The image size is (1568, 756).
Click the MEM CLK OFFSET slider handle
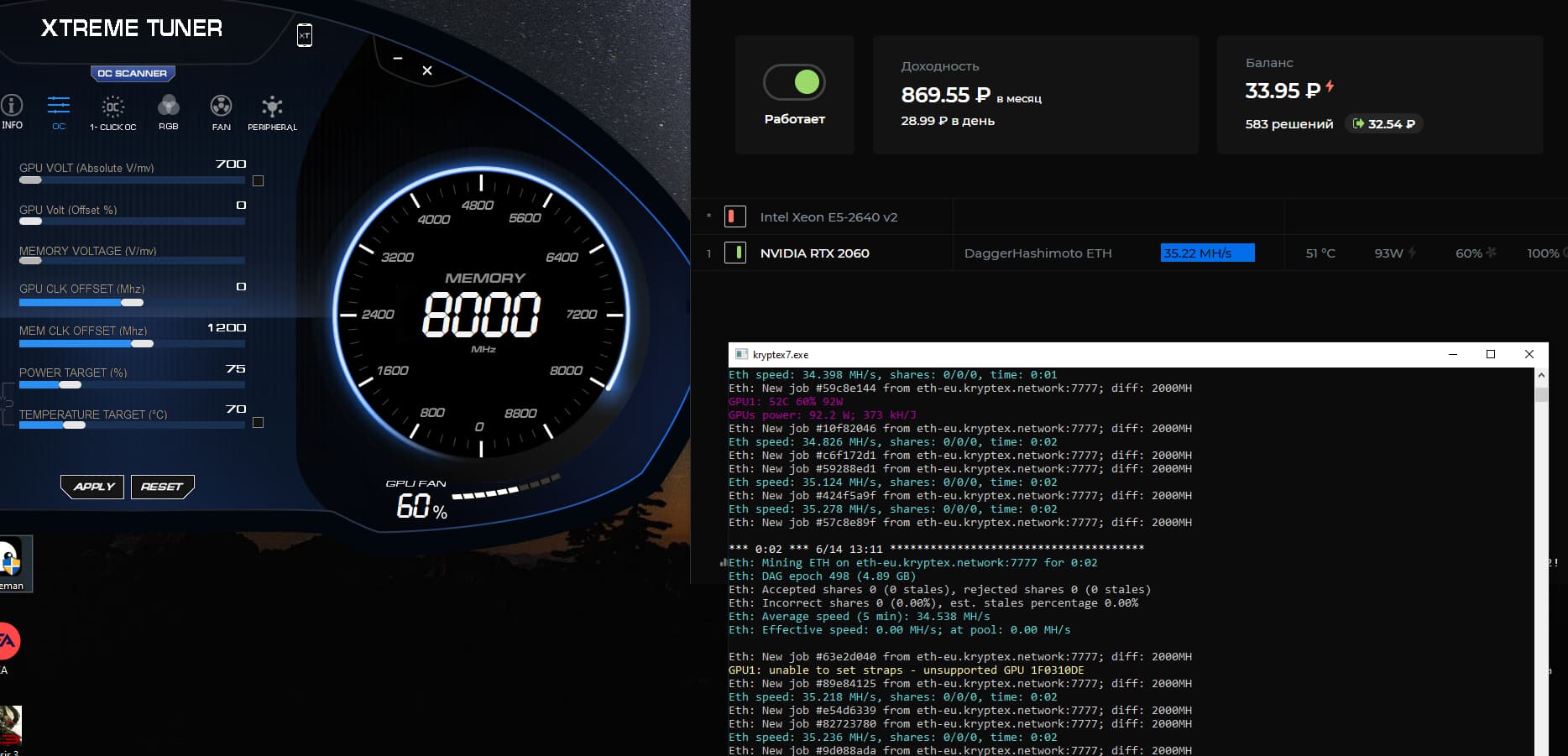(143, 343)
